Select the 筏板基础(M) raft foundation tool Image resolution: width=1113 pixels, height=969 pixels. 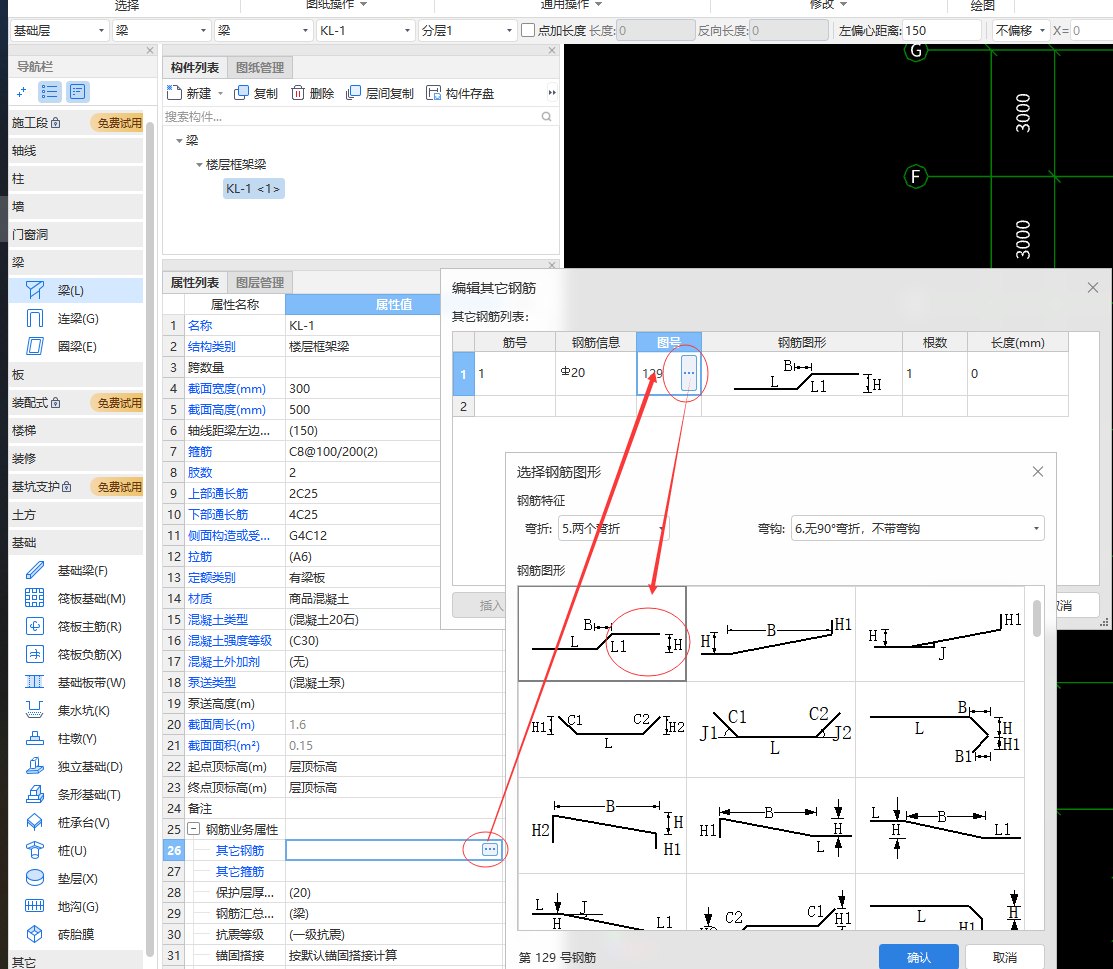76,598
